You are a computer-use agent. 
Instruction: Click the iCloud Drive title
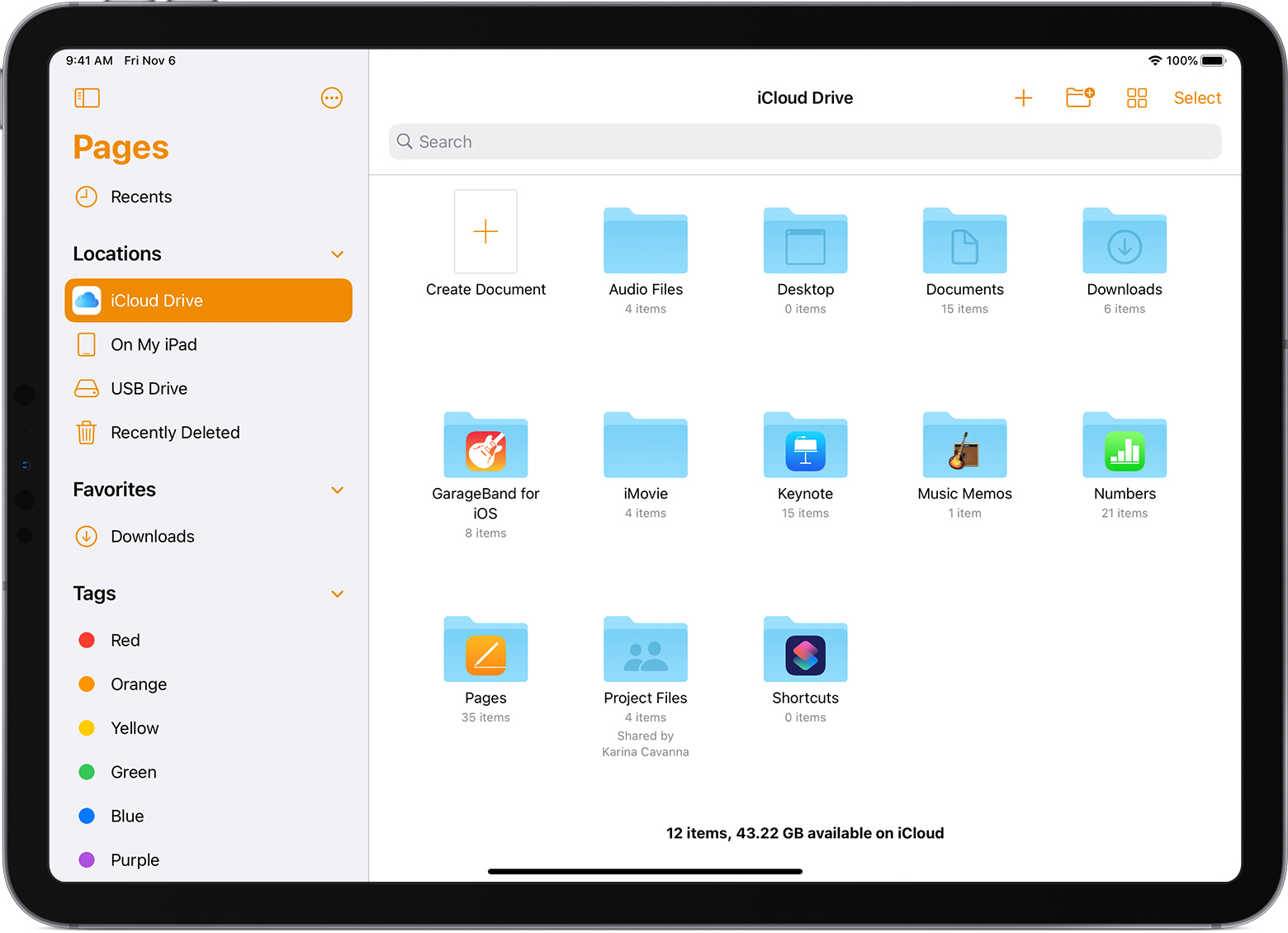click(805, 98)
